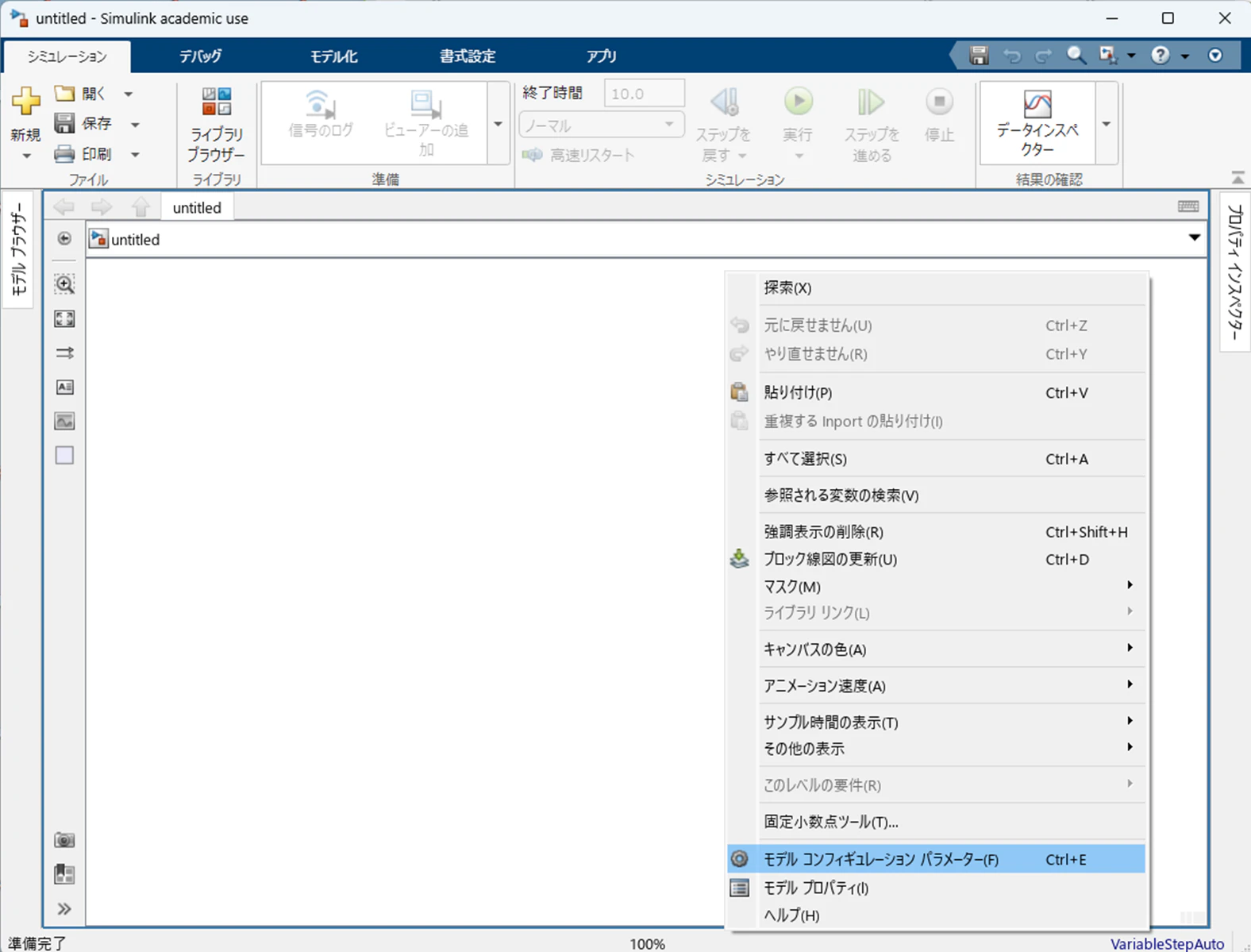Screen dimensions: 1251x952
Task: Switch to the アプリ tab
Action: tap(601, 56)
